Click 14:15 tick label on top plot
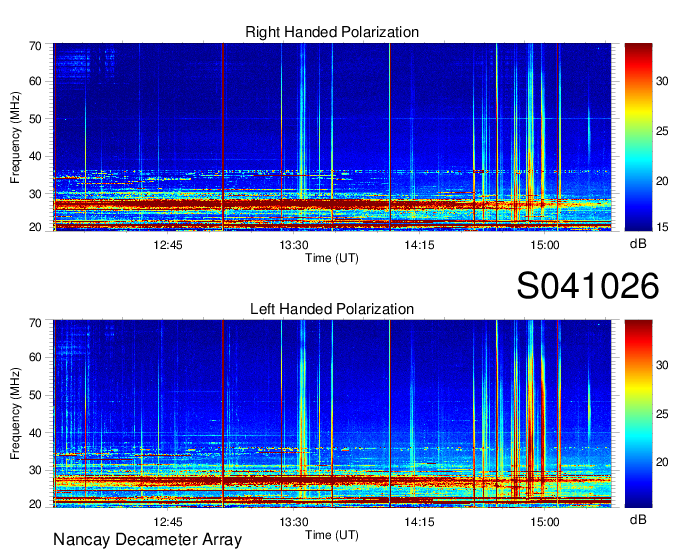 pos(419,245)
